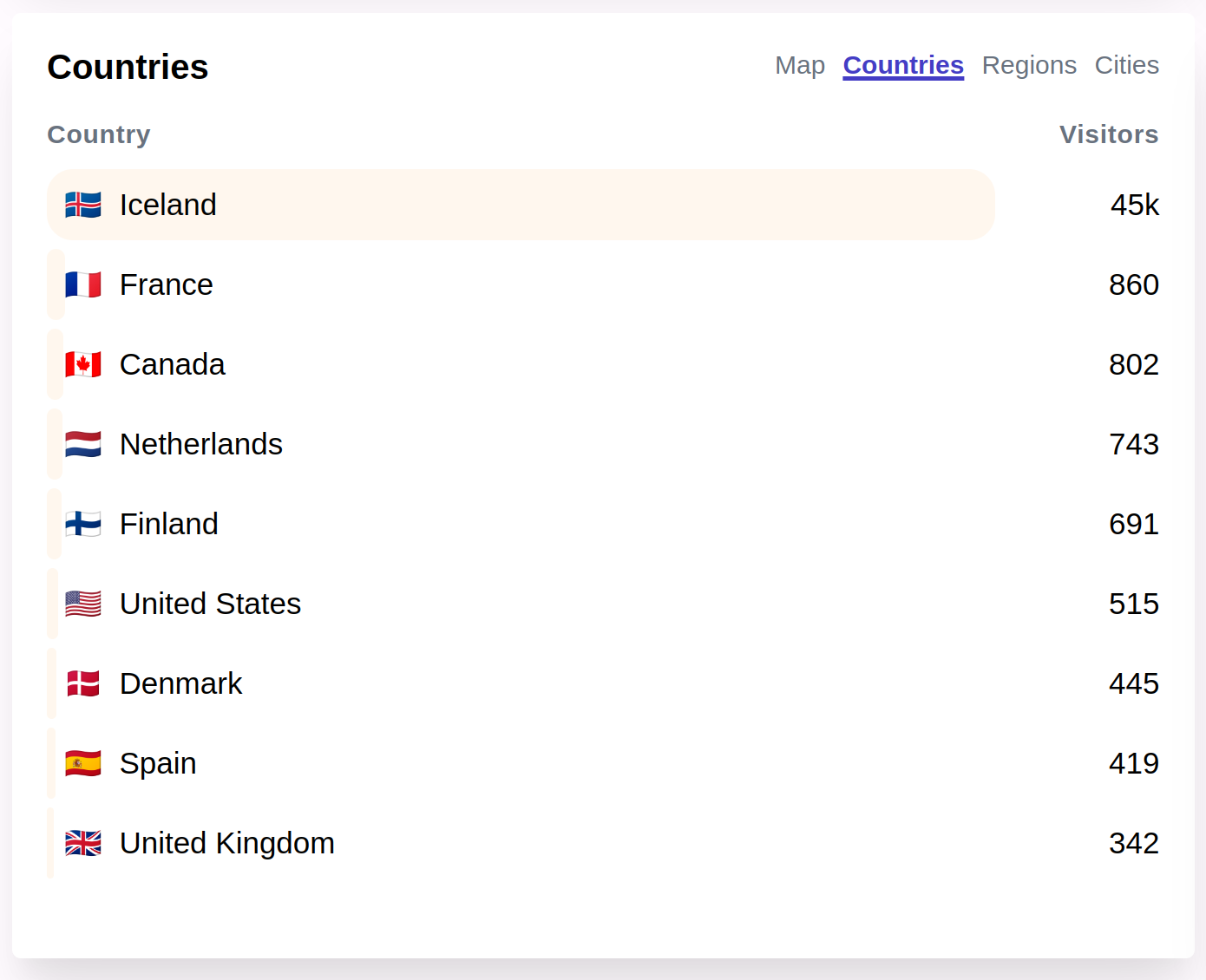The width and height of the screenshot is (1206, 980).
Task: Click the Denmark country name
Action: click(x=180, y=683)
